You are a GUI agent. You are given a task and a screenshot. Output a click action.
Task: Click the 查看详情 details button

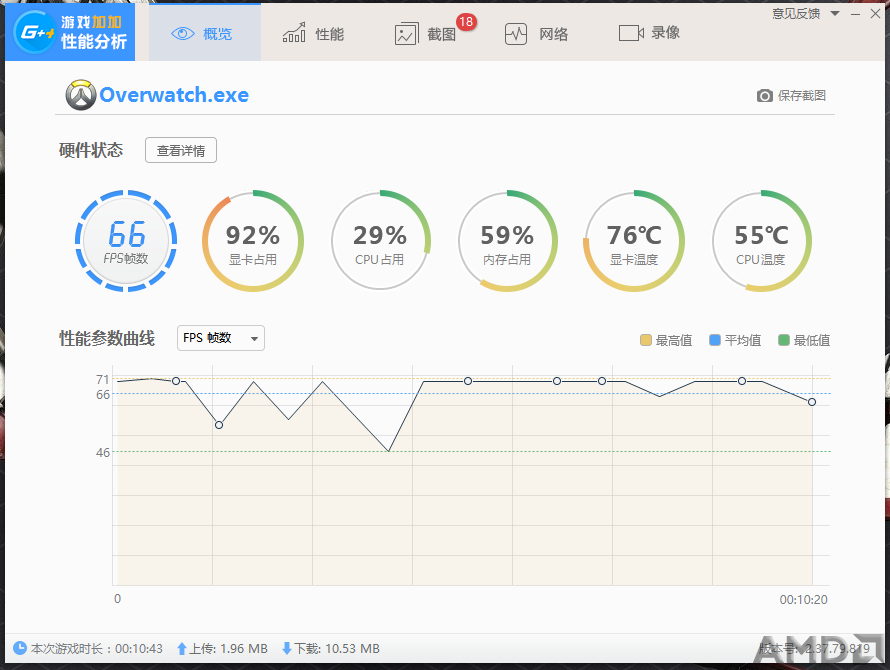click(180, 150)
